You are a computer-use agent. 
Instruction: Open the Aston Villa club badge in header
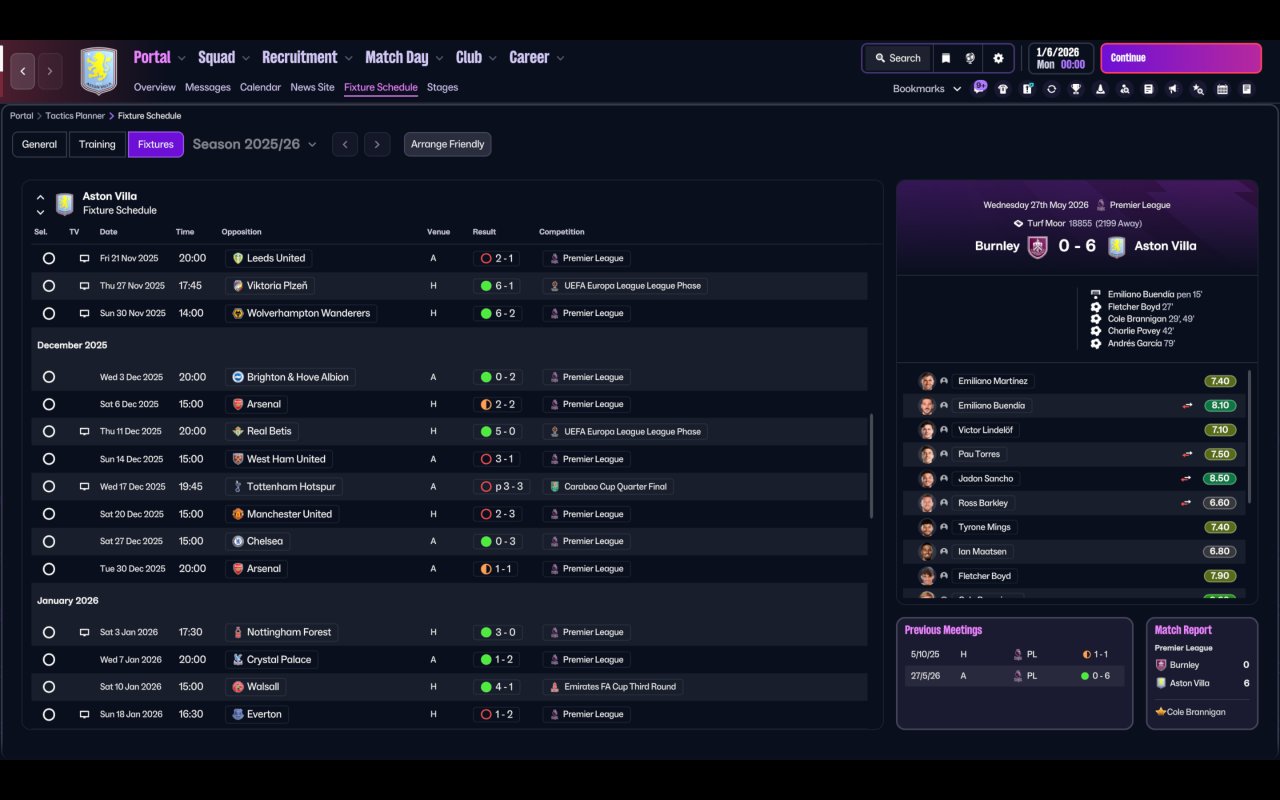pos(99,71)
